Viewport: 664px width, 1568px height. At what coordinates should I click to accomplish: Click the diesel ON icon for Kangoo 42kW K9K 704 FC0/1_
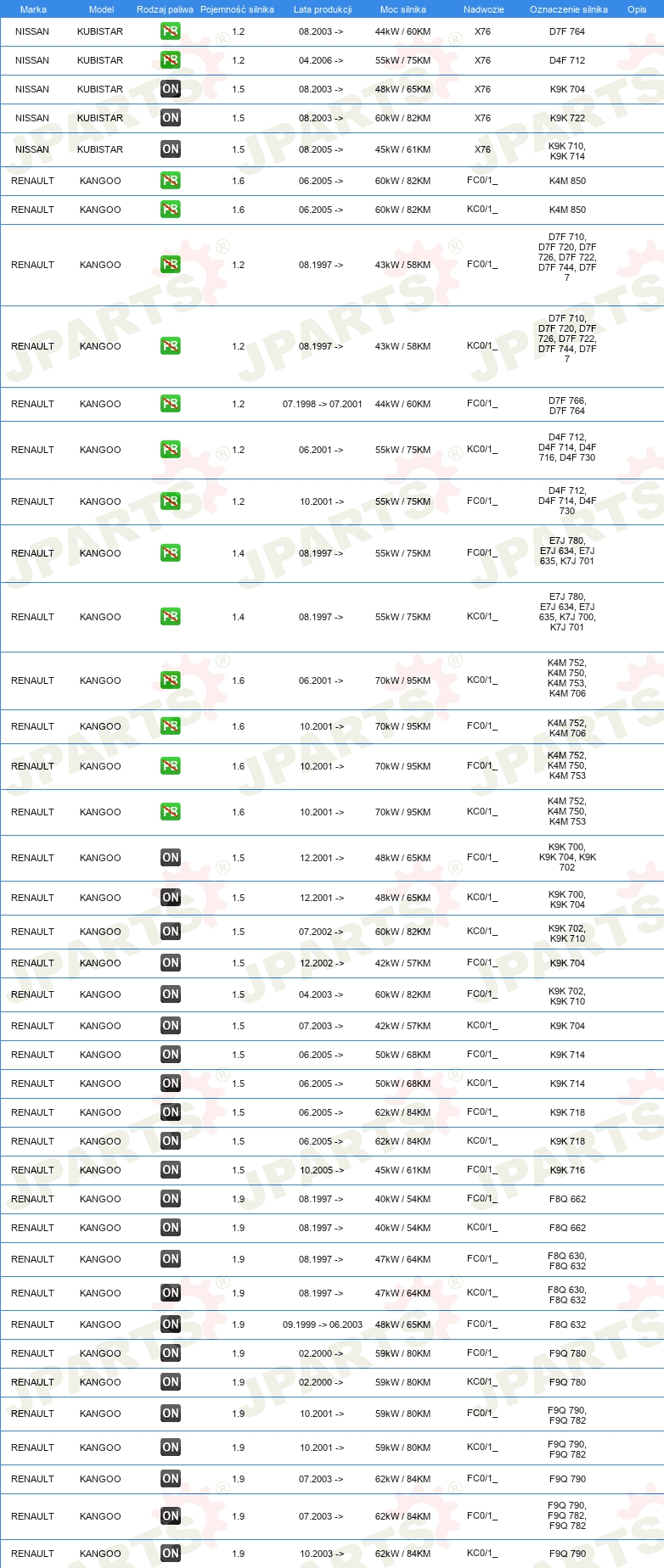pyautogui.click(x=171, y=963)
